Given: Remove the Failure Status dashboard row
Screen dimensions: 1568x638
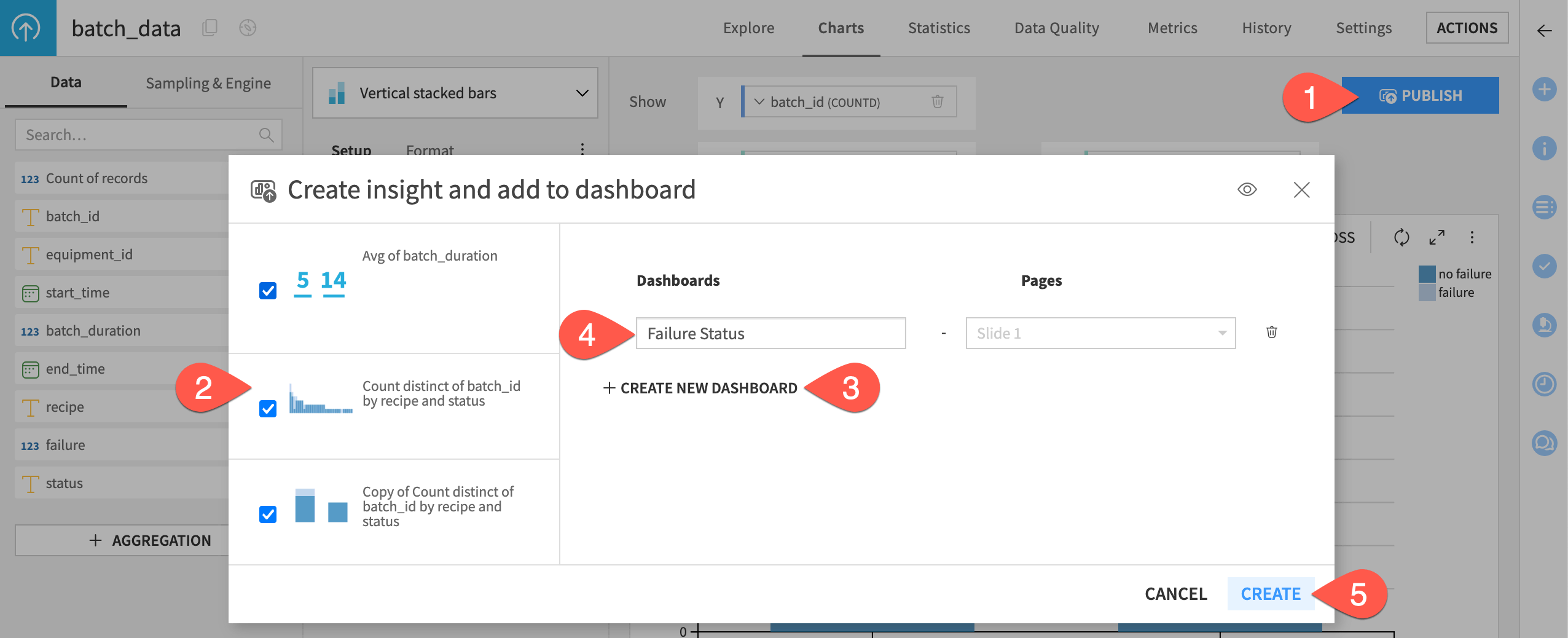Looking at the screenshot, I should click(x=1272, y=333).
